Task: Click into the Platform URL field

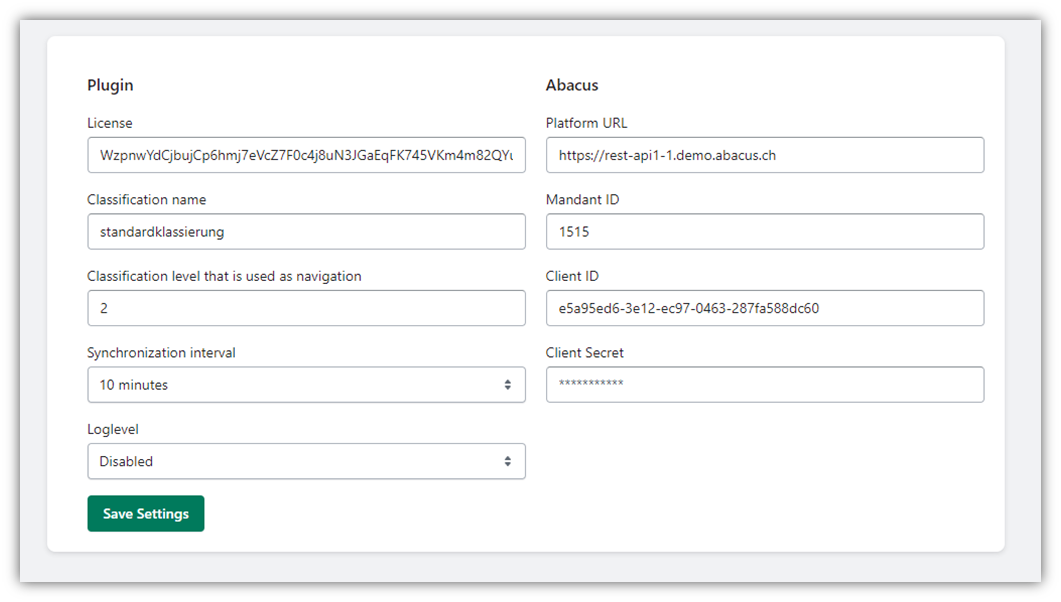Action: [764, 155]
